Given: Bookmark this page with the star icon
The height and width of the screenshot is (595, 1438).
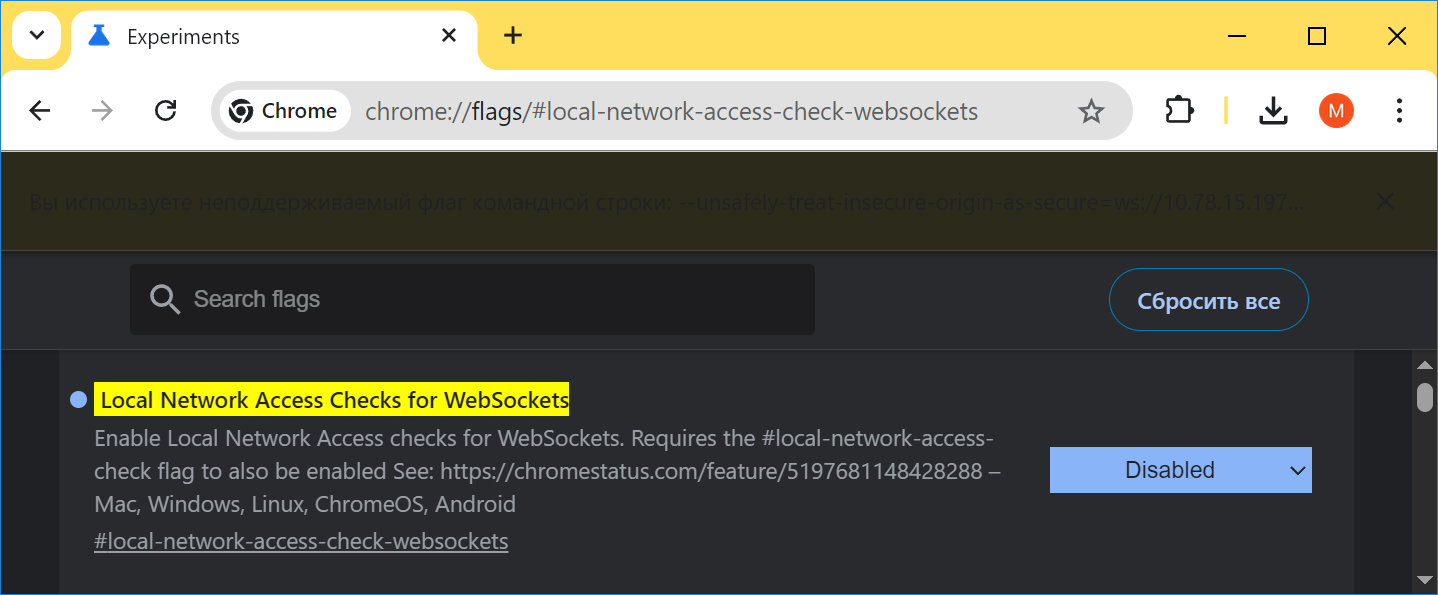Looking at the screenshot, I should [1091, 111].
